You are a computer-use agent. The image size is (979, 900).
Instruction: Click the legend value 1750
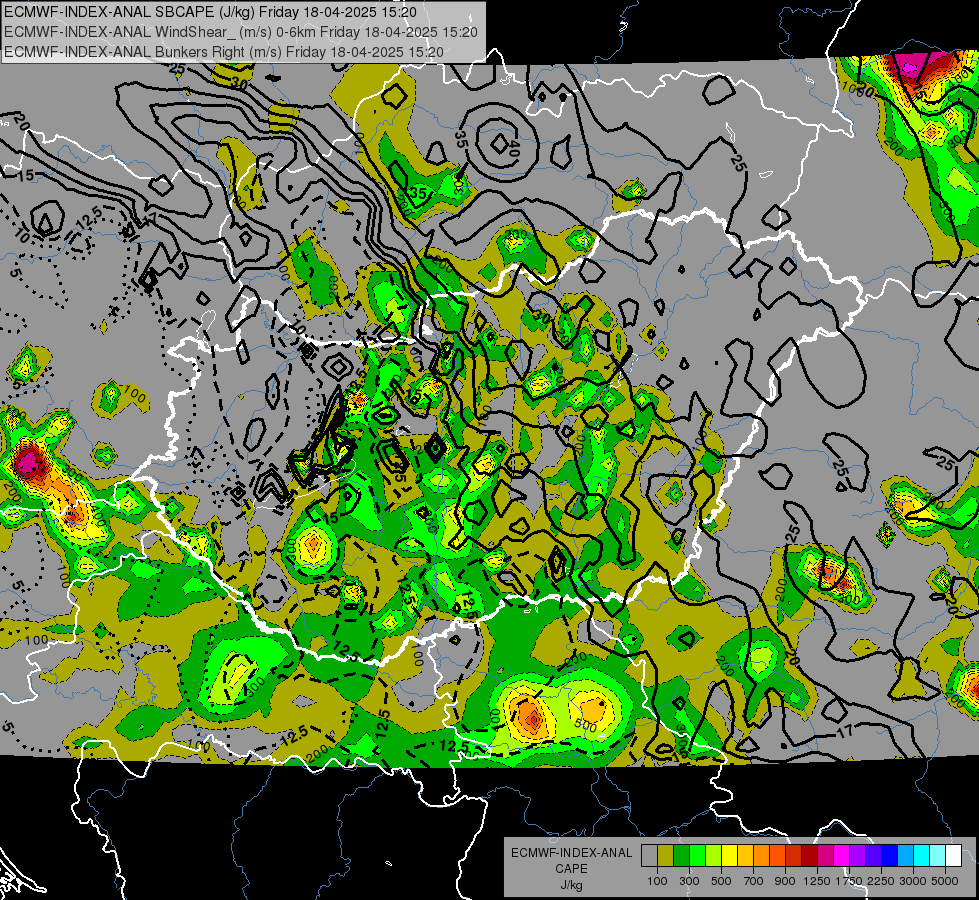[849, 881]
